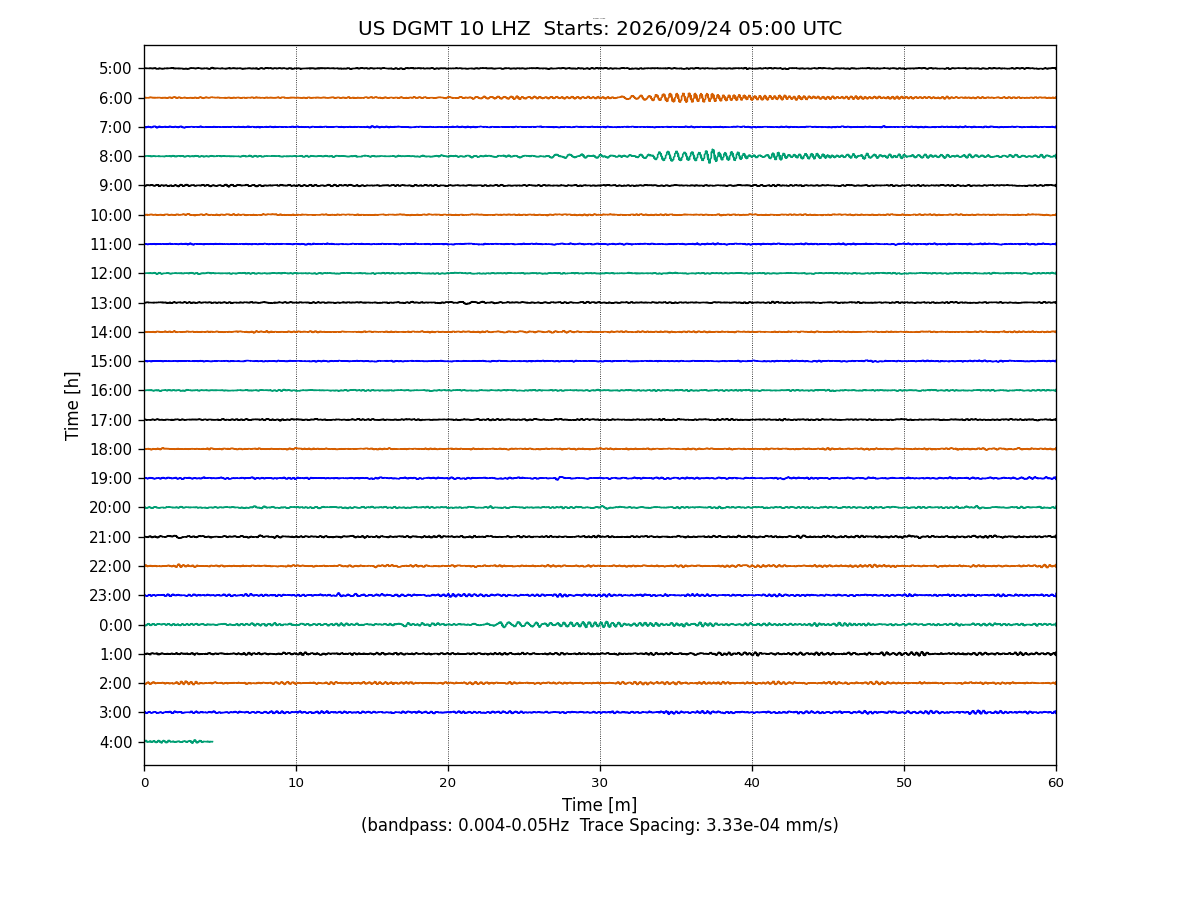Click the bandpass and trace spacing caption
Viewport: 1200px width, 900px height.
point(600,826)
